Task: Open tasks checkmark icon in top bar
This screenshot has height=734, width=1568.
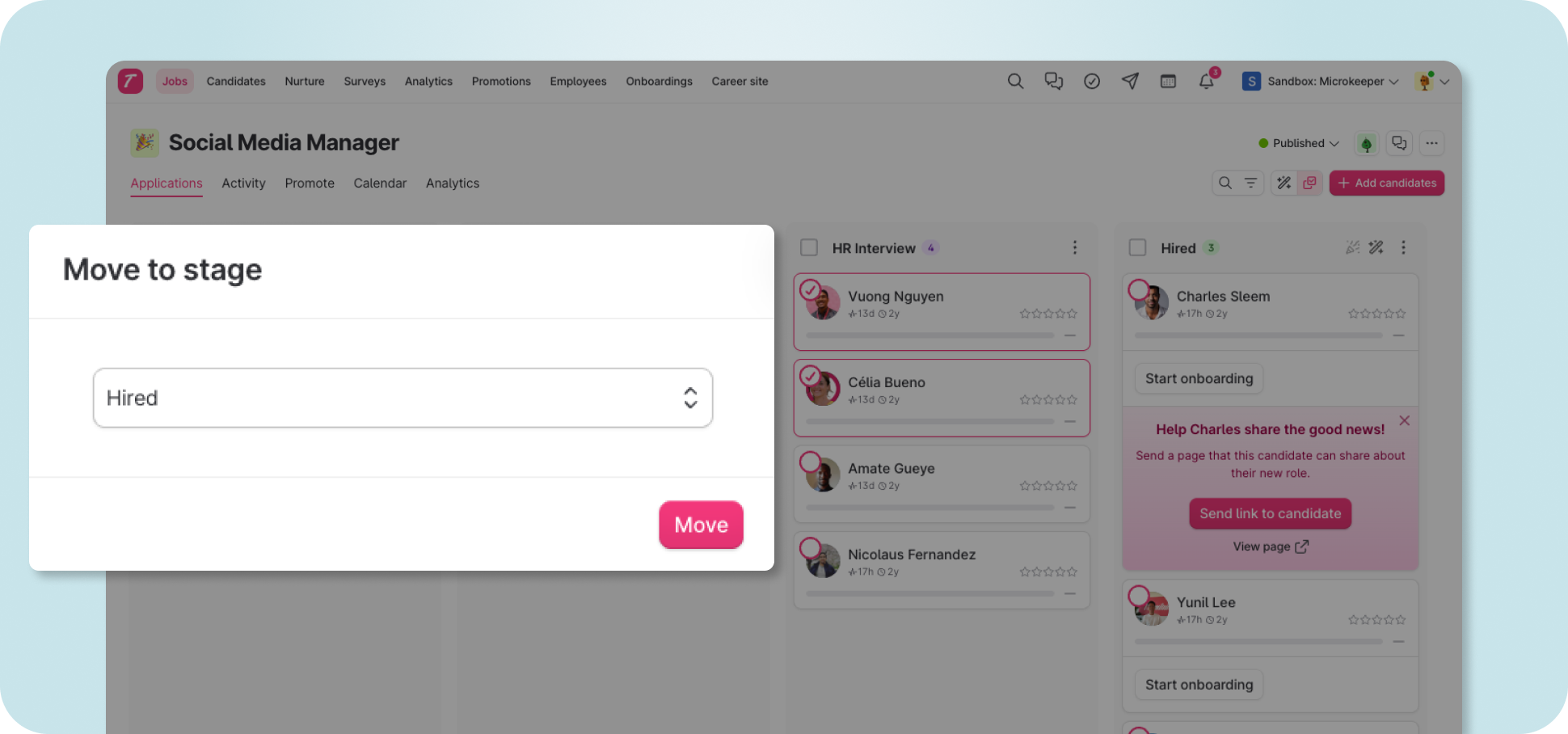Action: click(x=1092, y=81)
